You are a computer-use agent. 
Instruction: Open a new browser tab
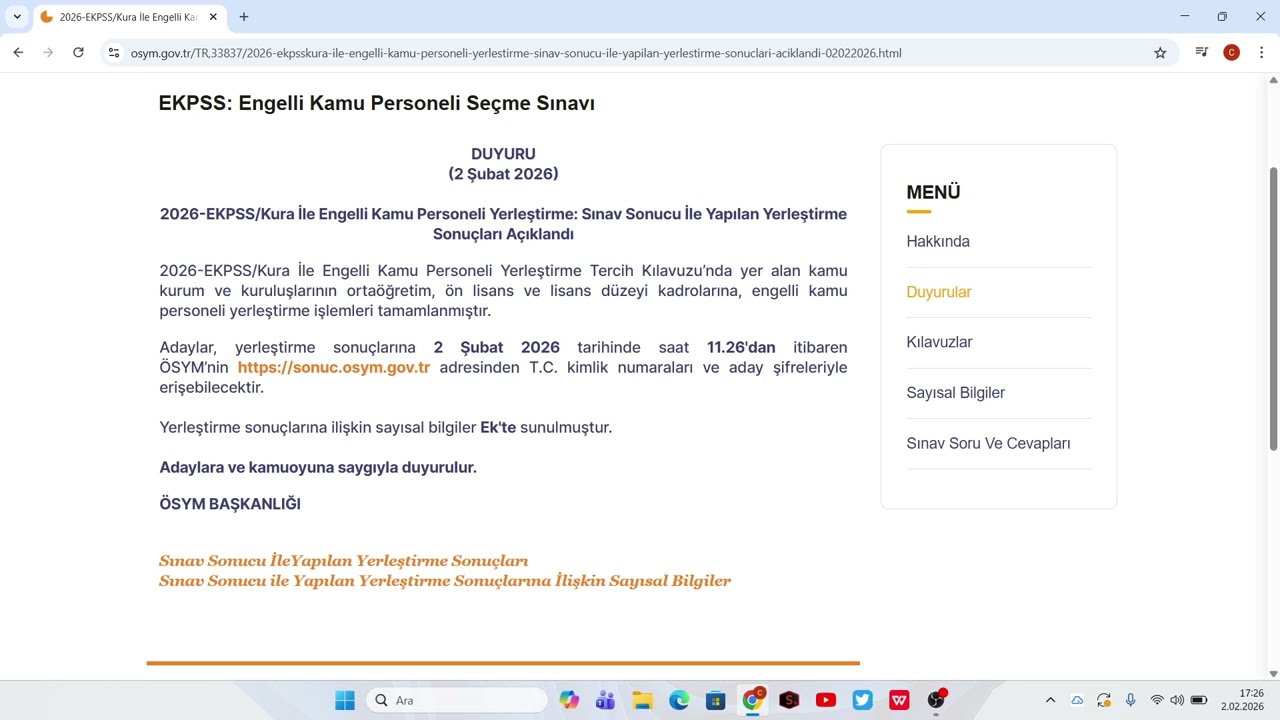244,17
